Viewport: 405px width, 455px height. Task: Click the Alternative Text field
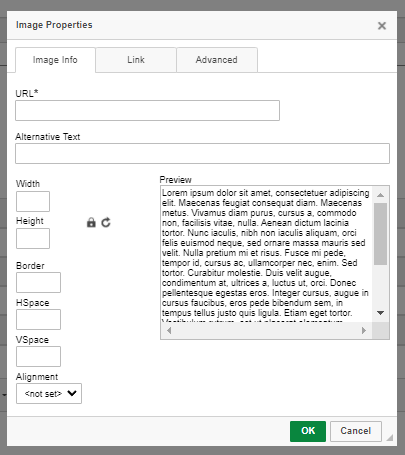pos(202,153)
